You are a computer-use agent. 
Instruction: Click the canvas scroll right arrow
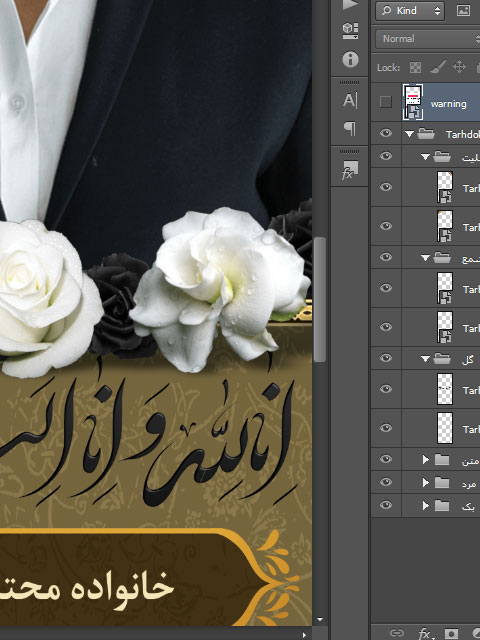(x=304, y=635)
